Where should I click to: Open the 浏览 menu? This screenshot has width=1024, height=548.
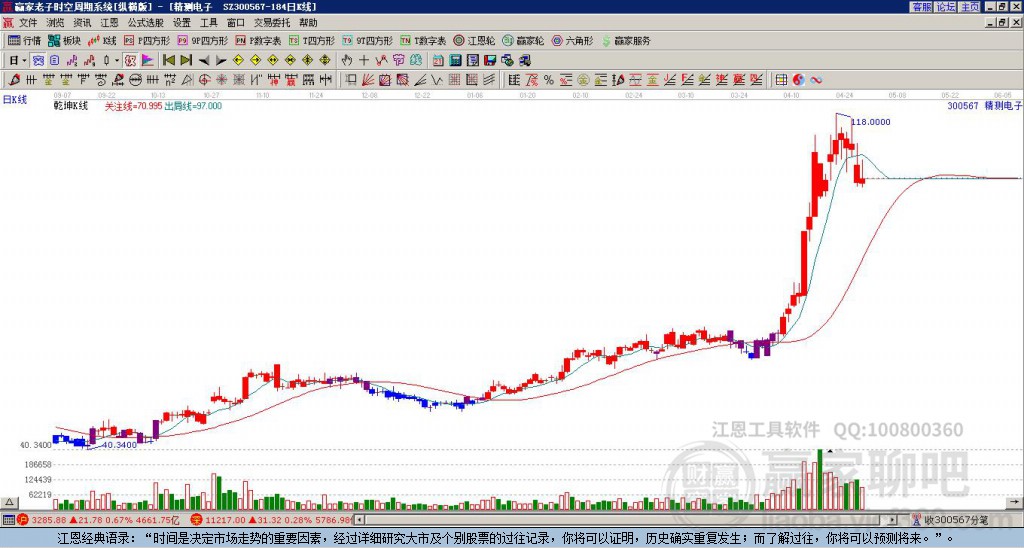point(55,23)
